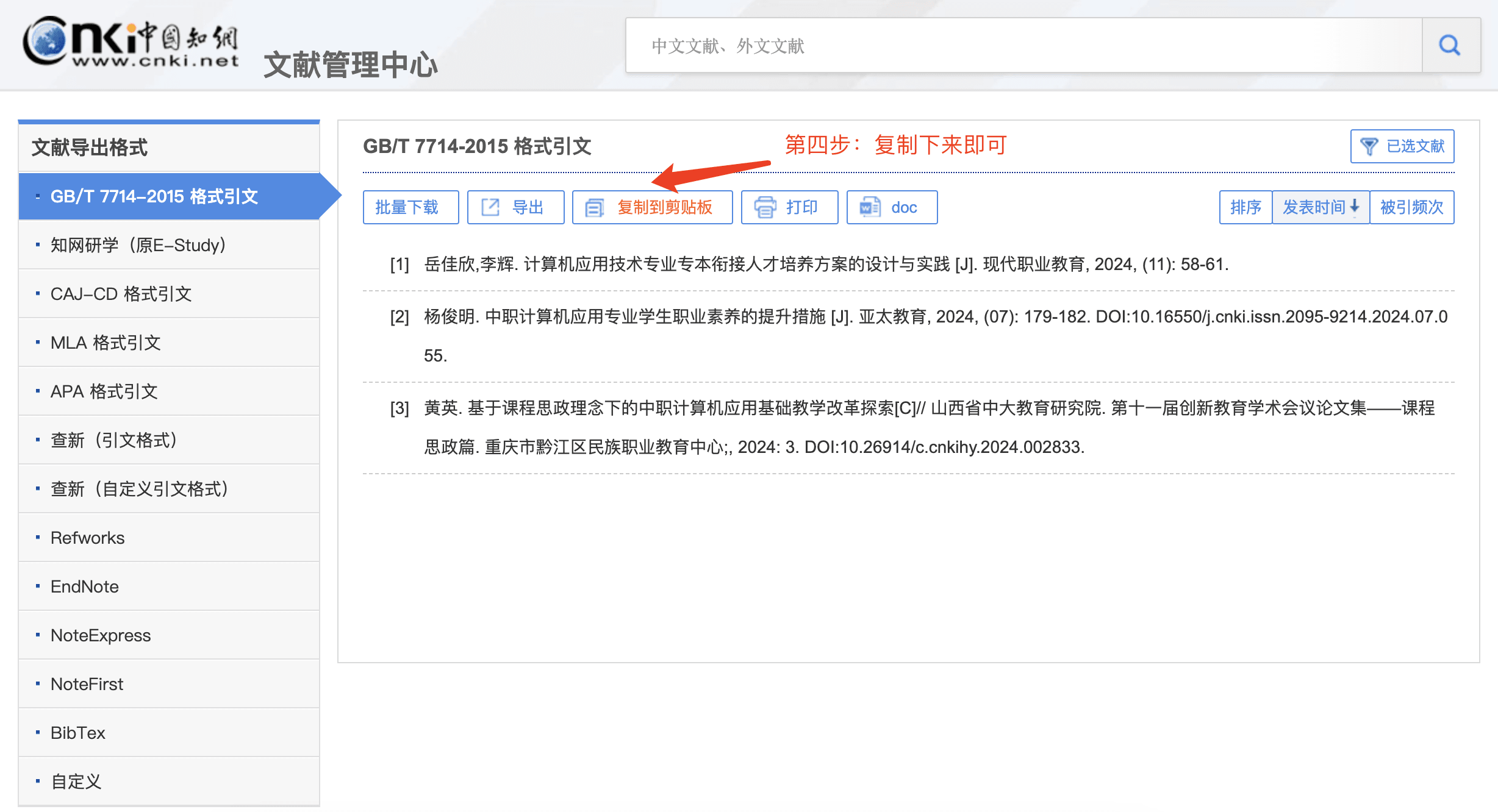Click the printer icon
The image size is (1498, 812).
[765, 207]
